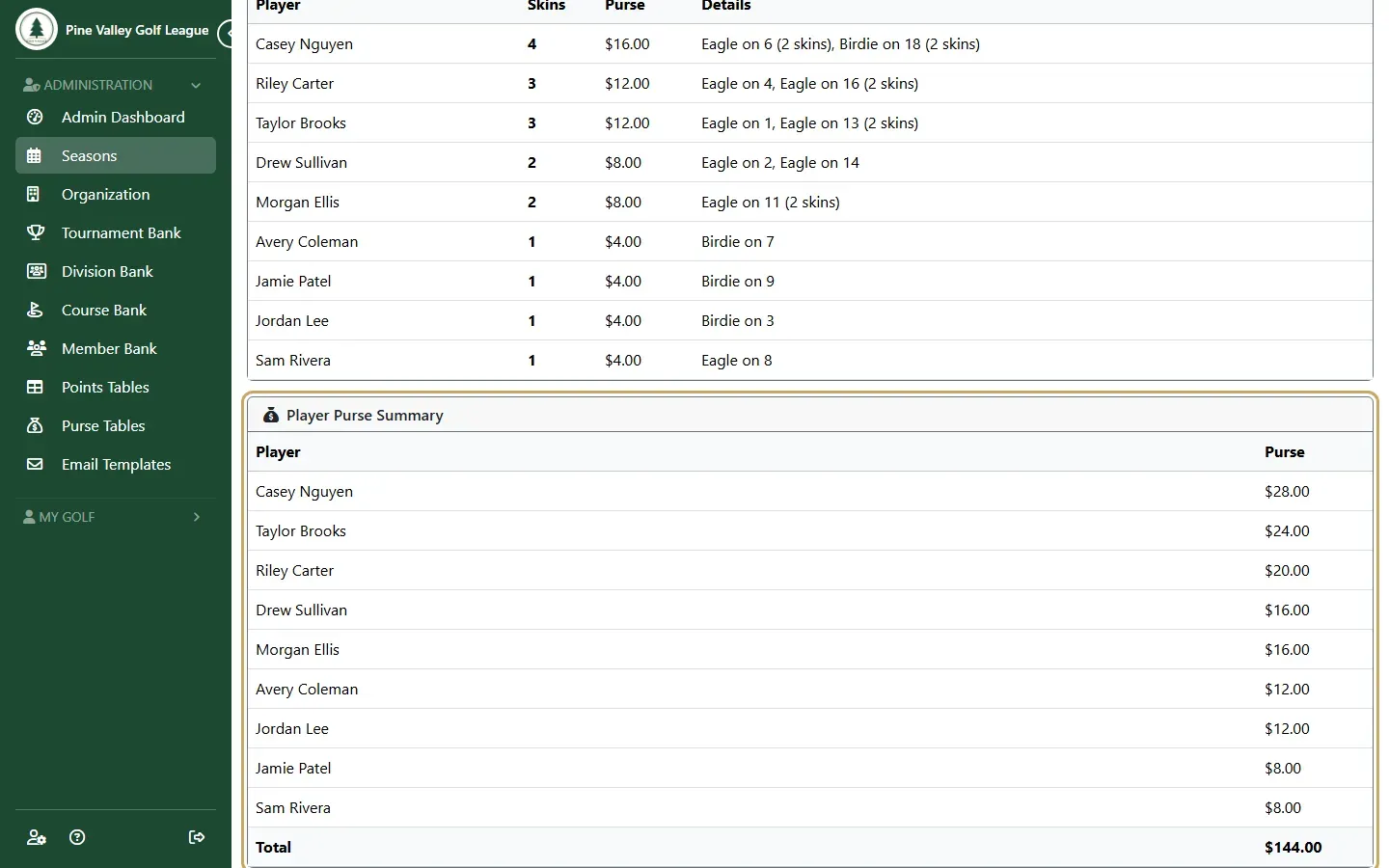Viewport: 1389px width, 868px height.
Task: Click the Purse Tables money bag icon
Action: (35, 425)
